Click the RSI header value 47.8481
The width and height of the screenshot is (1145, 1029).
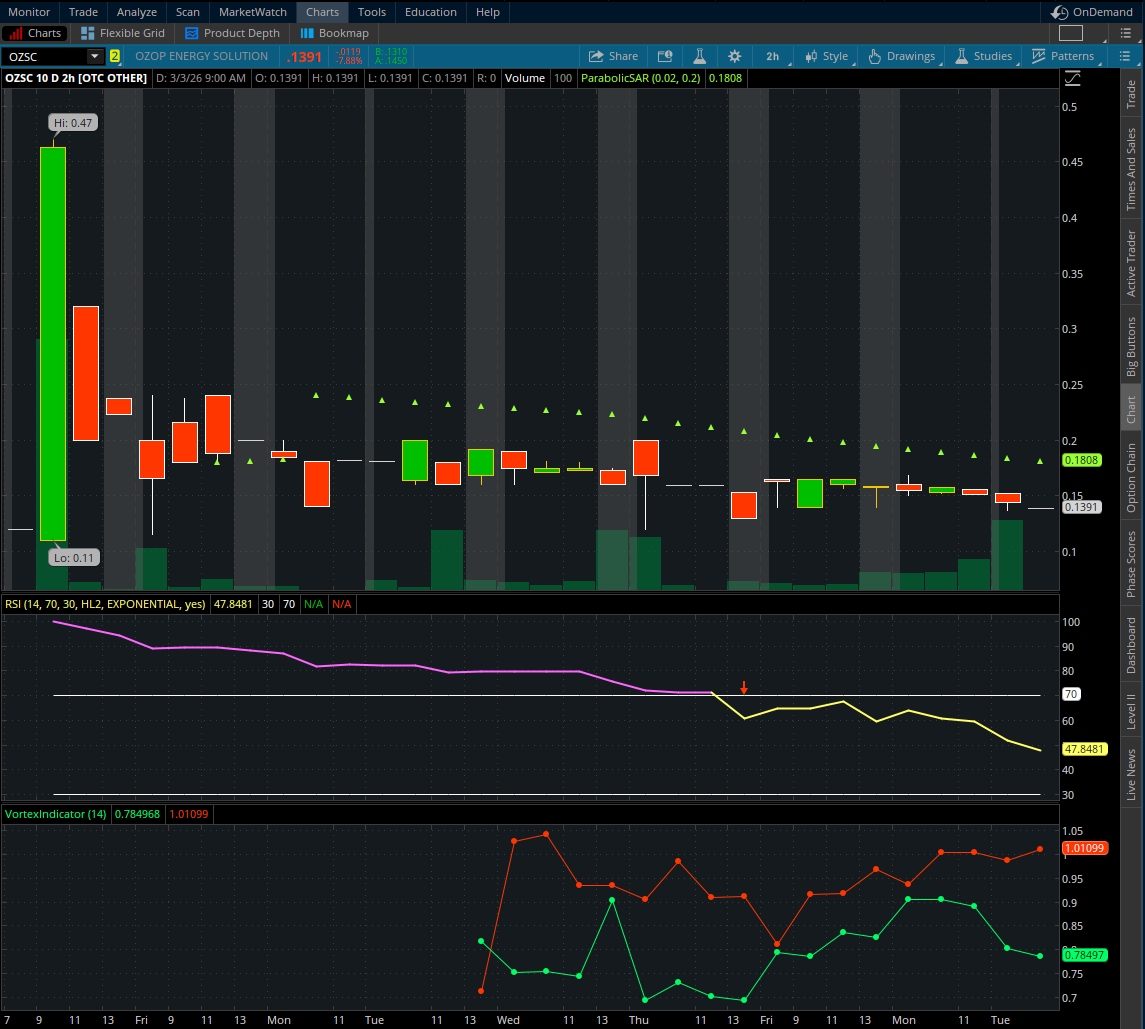[233, 604]
